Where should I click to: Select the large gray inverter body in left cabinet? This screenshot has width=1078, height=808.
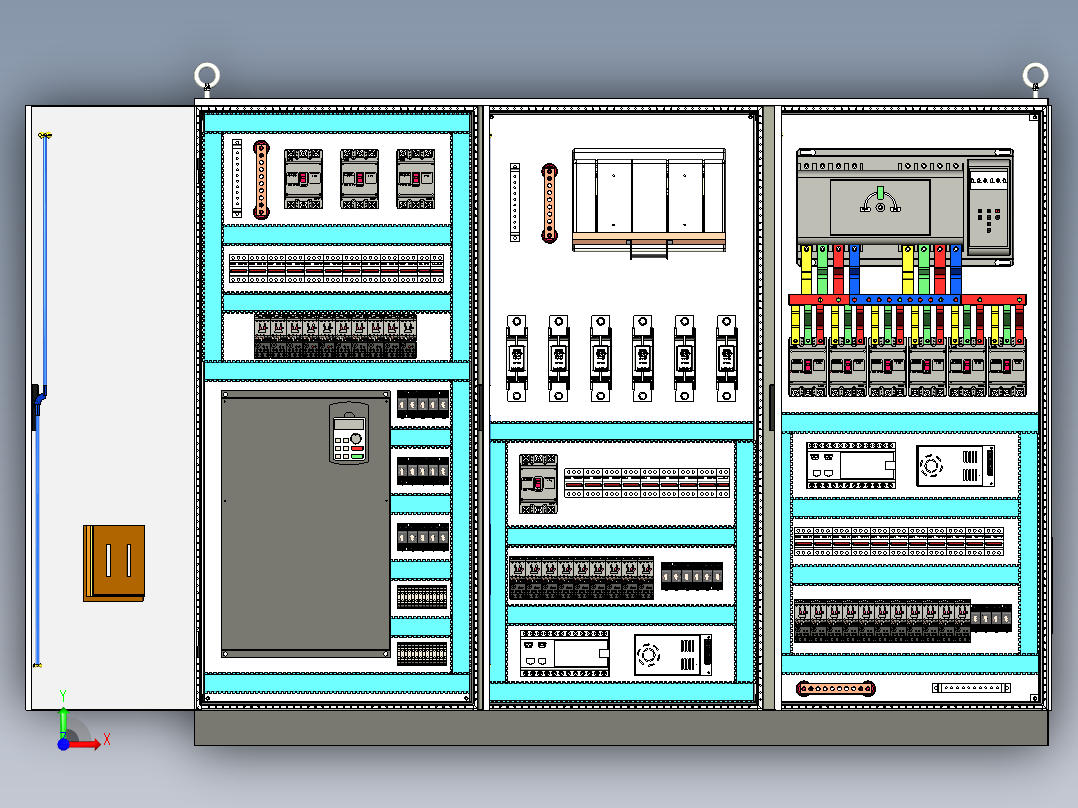[x=306, y=524]
